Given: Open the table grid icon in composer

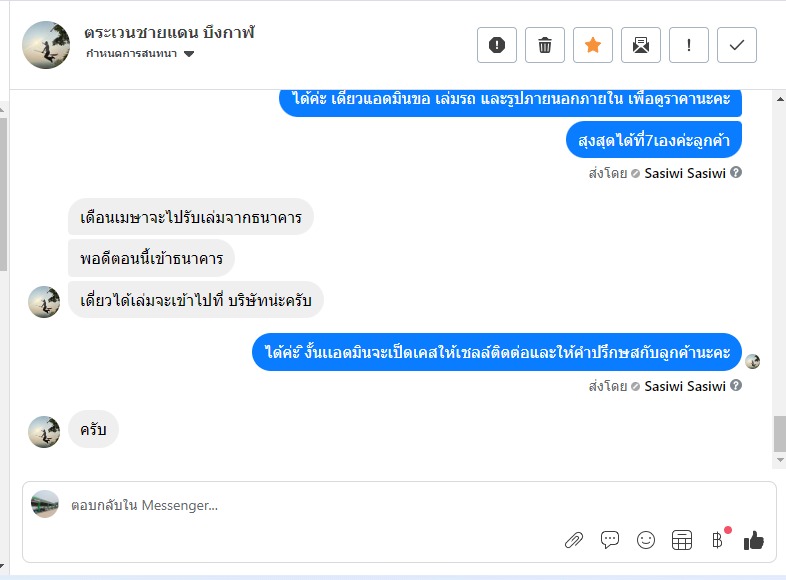Looking at the screenshot, I should (682, 540).
